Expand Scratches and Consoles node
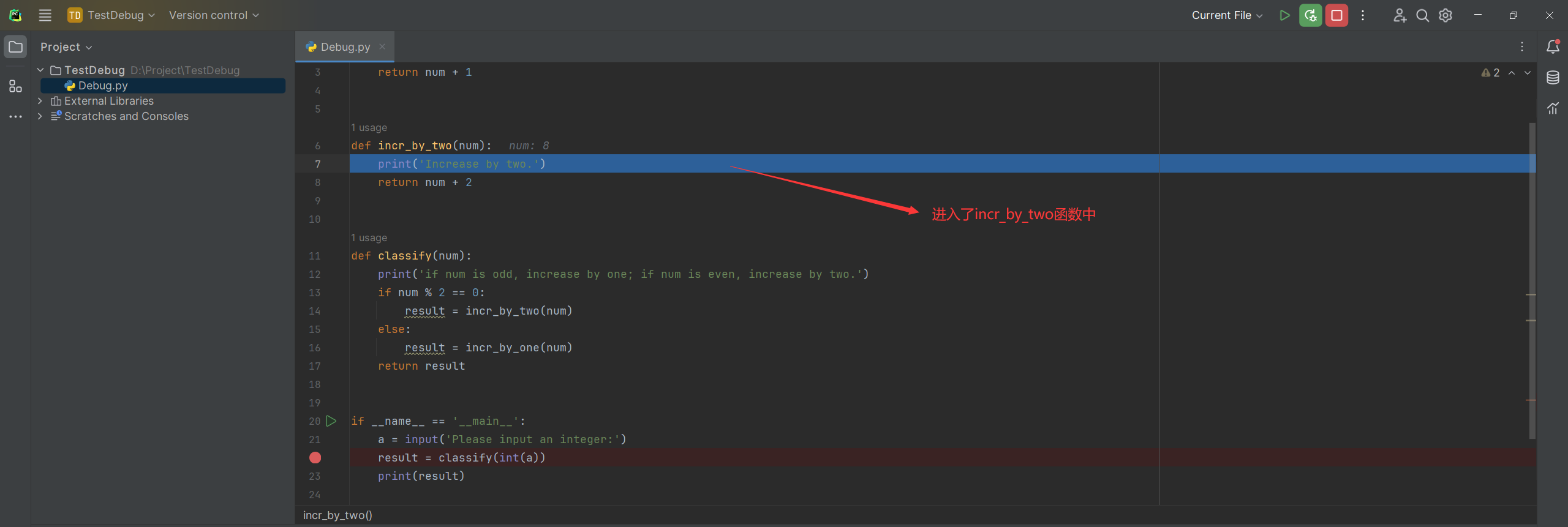The image size is (1568, 527). coord(40,116)
